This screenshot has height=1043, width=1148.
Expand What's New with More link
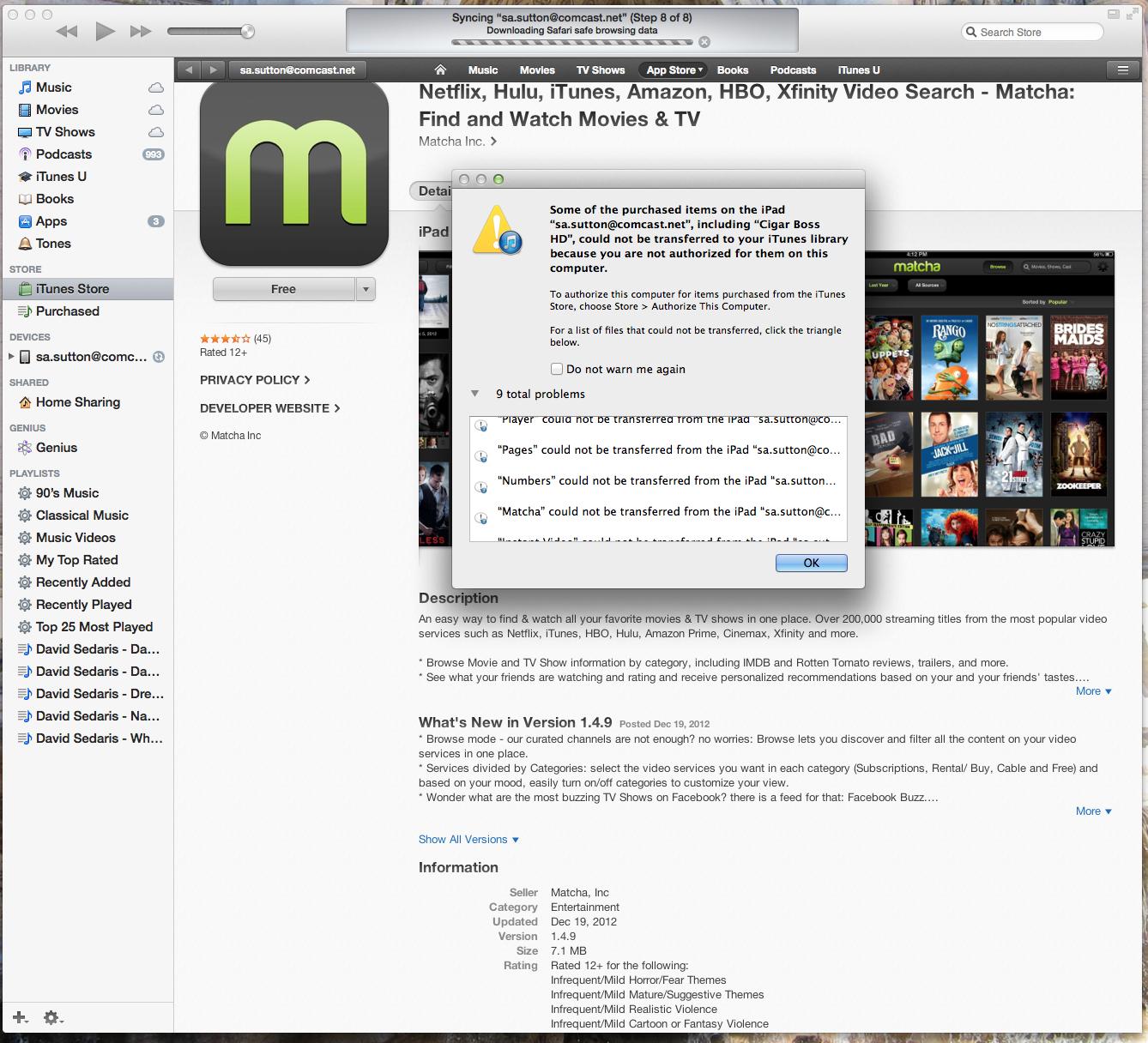(1094, 811)
